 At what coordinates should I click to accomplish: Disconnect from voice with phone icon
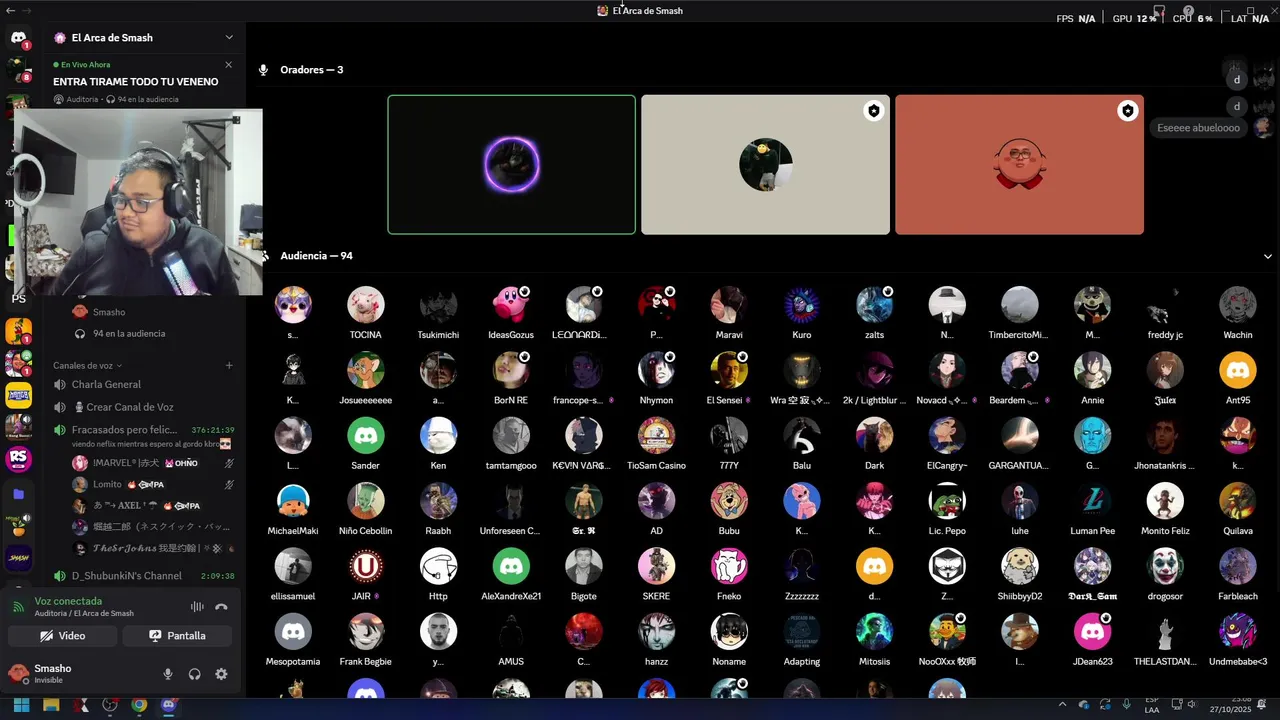tap(221, 607)
